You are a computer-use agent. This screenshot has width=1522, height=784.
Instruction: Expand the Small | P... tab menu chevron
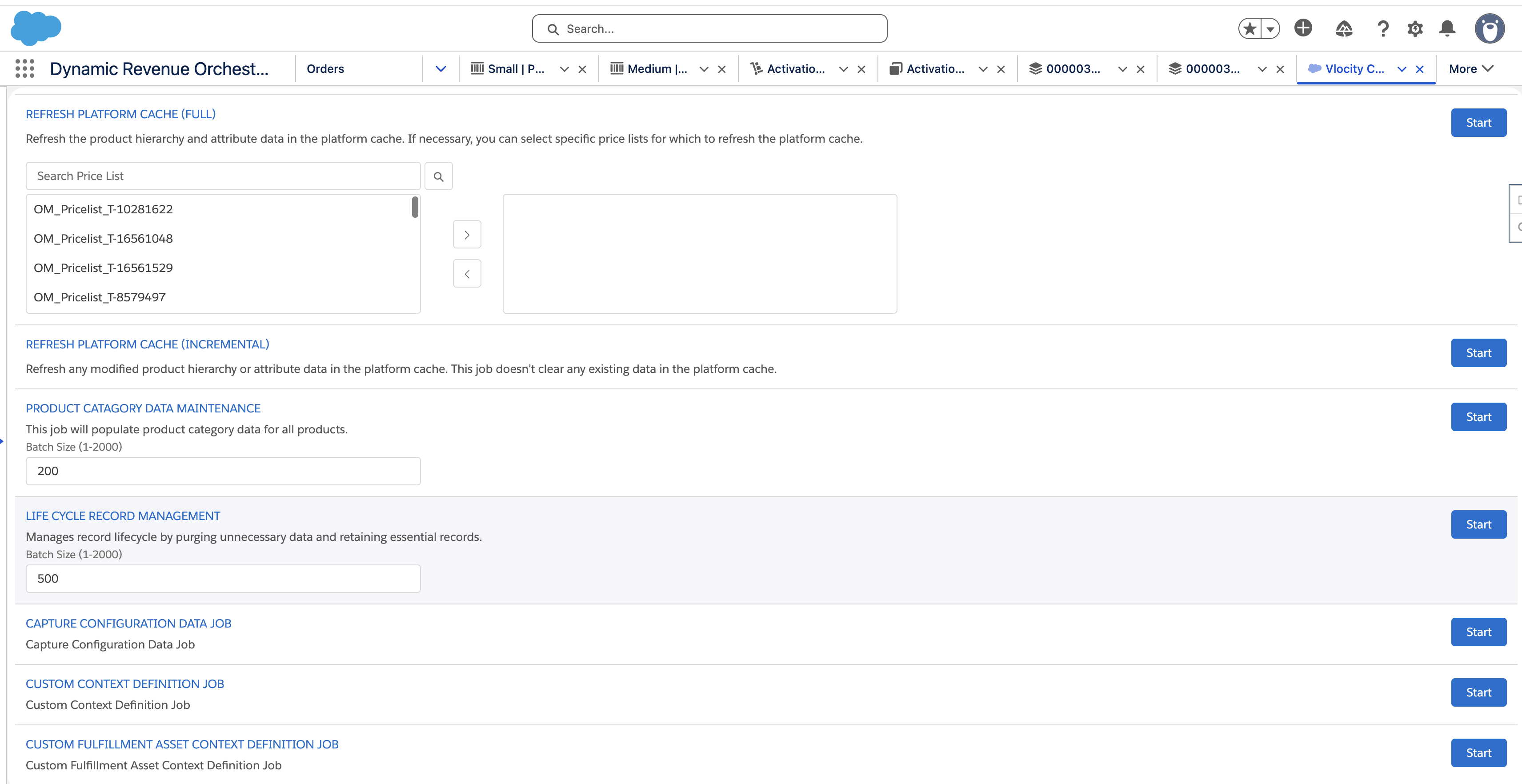tap(564, 69)
